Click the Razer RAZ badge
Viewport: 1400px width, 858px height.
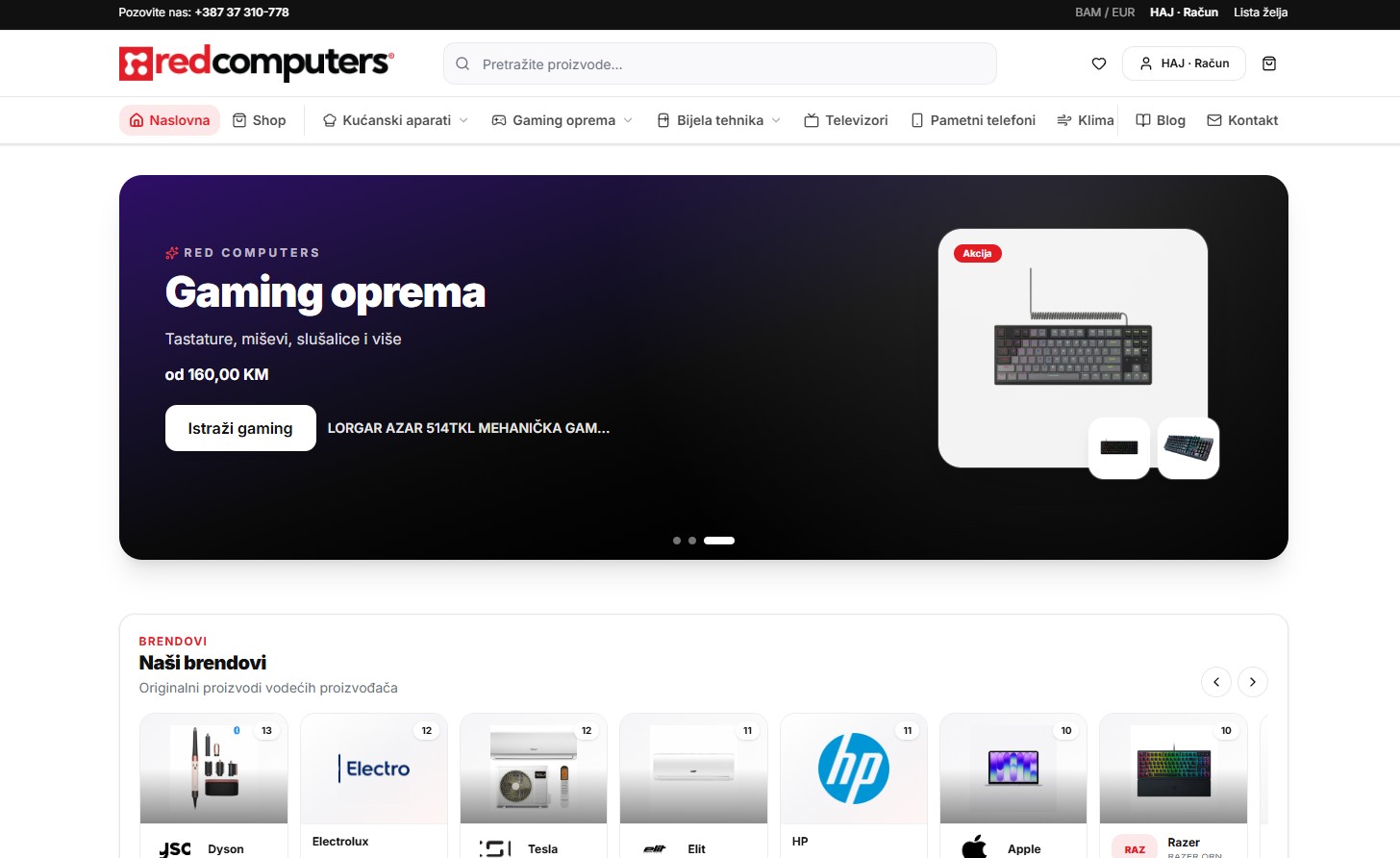point(1135,848)
